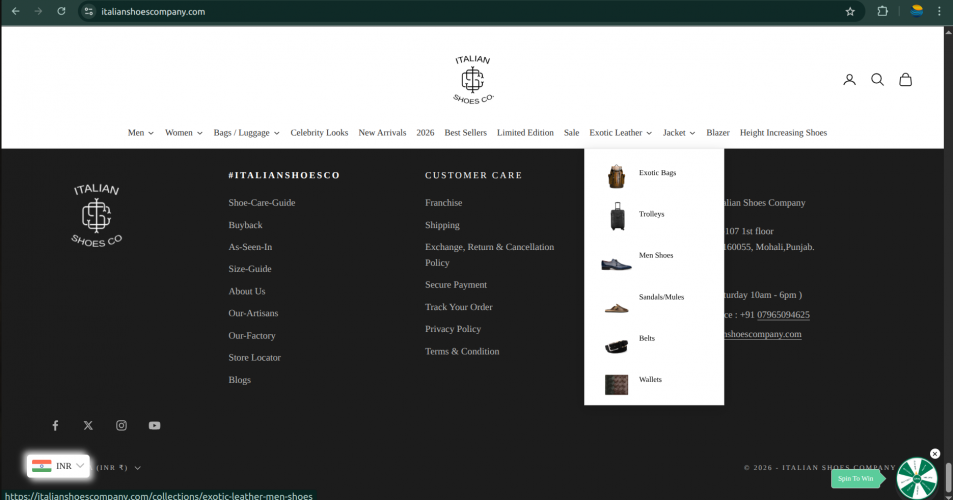
Task: Open the As-Seen-In footer link
Action: [x=250, y=247]
